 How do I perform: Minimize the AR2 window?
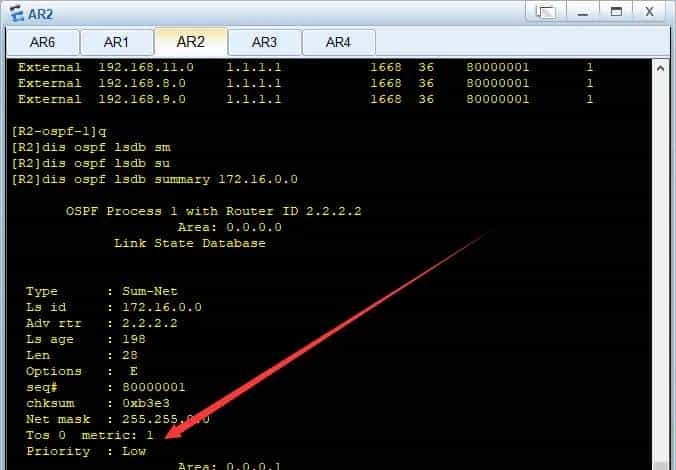583,12
